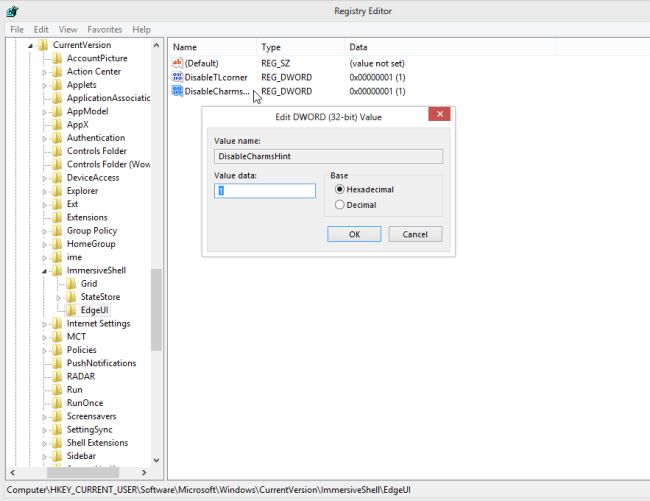This screenshot has height=501, width=650.
Task: Select the Decimal base option
Action: tap(340, 205)
